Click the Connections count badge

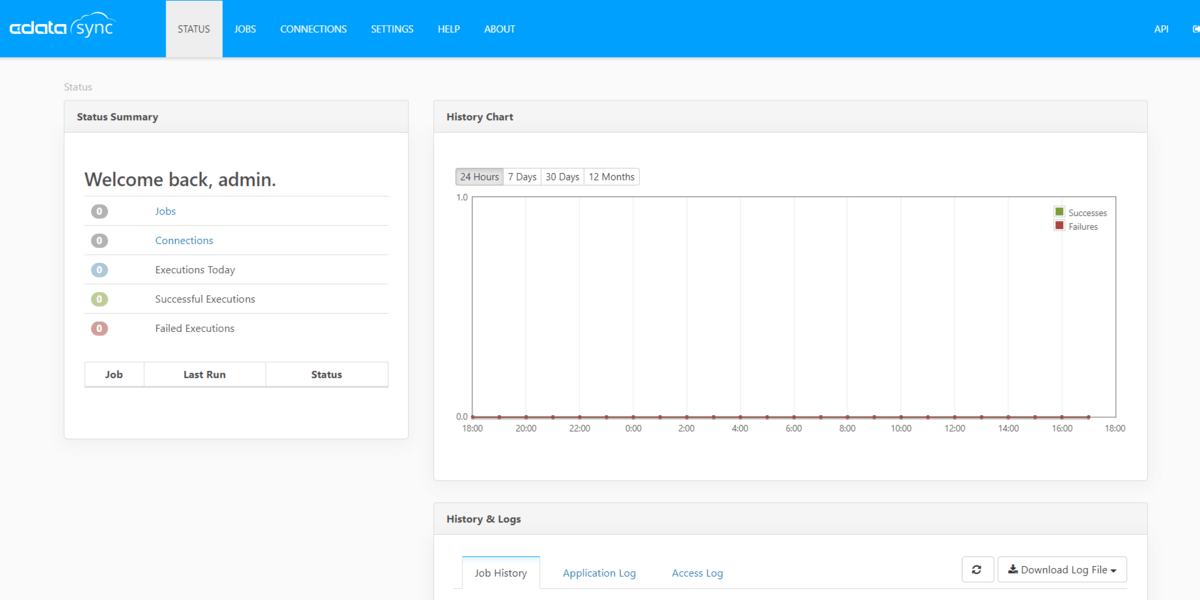tap(99, 241)
